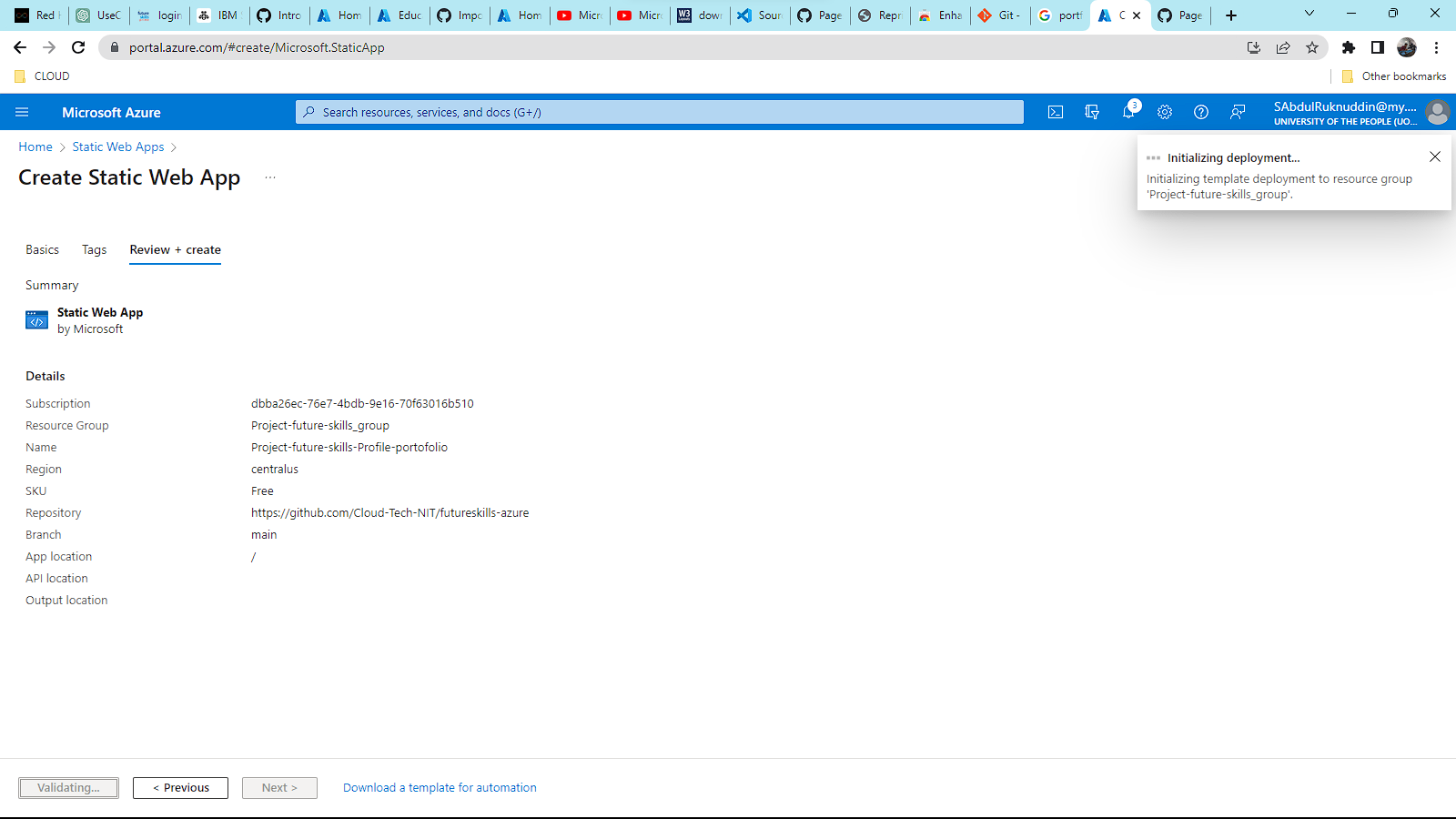This screenshot has height=819, width=1456.
Task: Open the Azure feedback icon
Action: point(1237,112)
